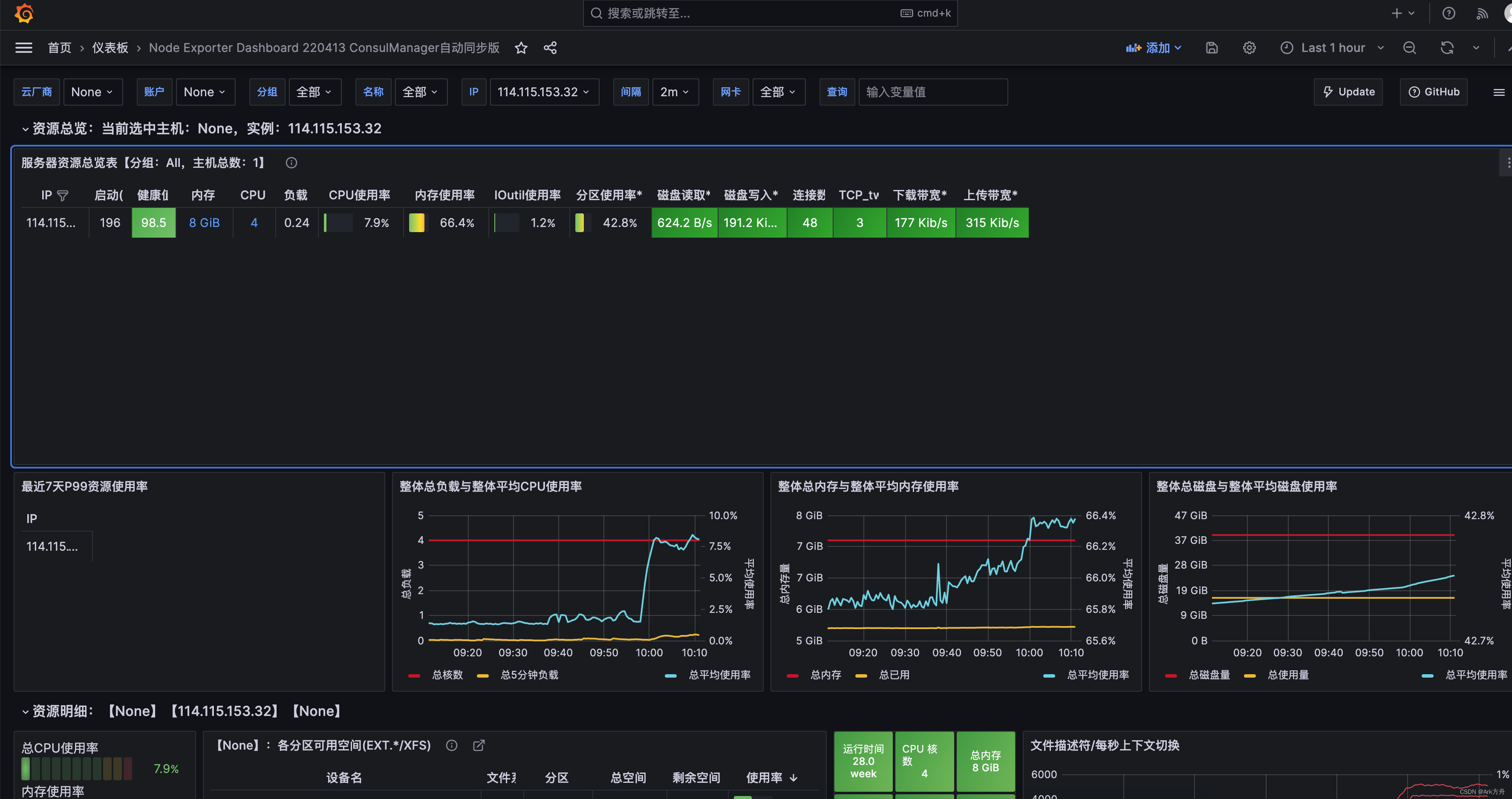Open Last 1 hour time picker

[1332, 48]
